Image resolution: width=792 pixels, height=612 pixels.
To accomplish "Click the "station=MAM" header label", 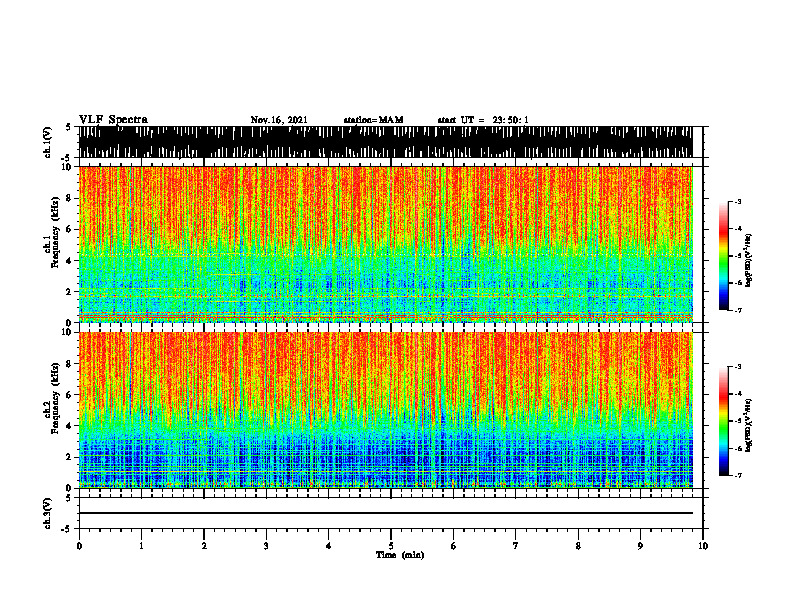I will 373,120.
